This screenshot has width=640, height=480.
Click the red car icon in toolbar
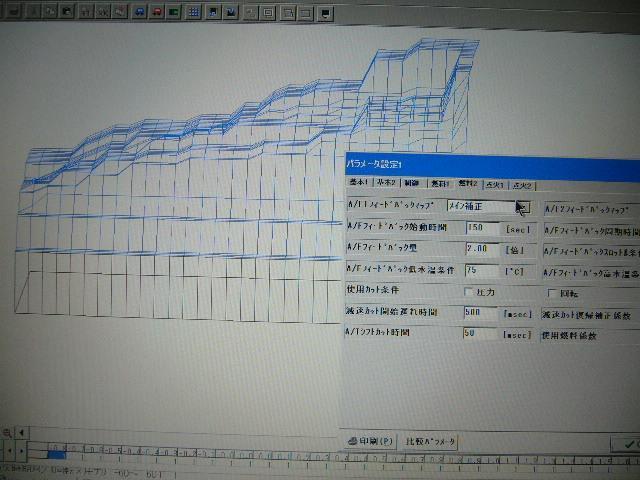point(157,14)
